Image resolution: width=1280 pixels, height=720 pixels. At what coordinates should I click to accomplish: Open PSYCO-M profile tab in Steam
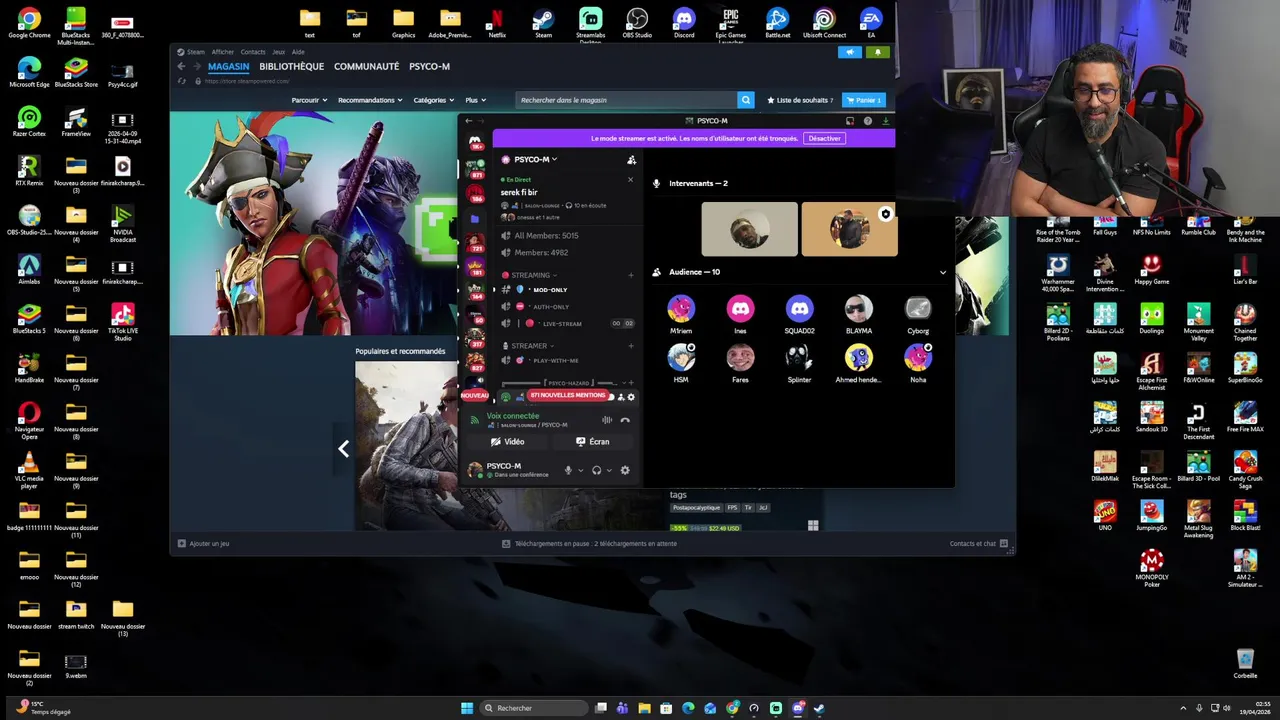[429, 66]
